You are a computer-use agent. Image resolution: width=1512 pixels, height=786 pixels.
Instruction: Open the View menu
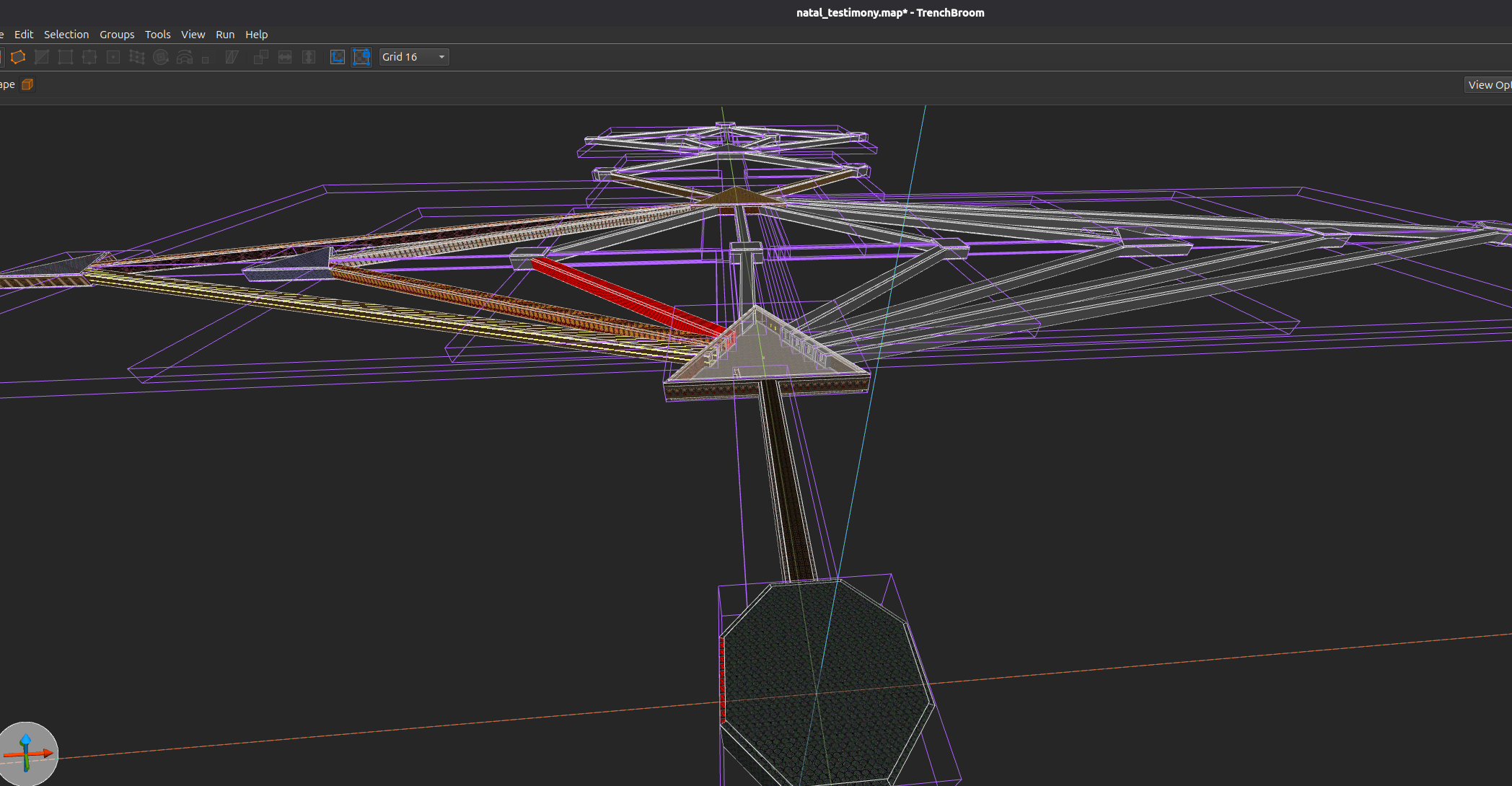193,35
